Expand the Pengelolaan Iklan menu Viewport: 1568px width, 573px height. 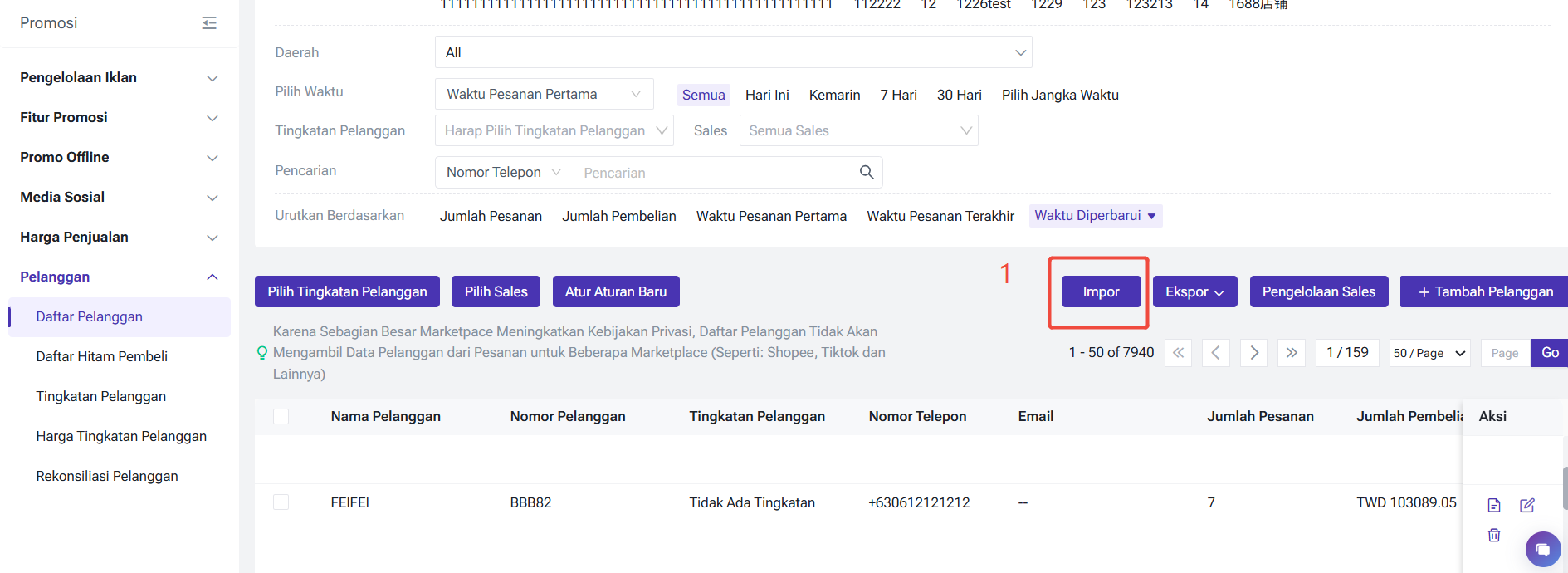[x=119, y=77]
